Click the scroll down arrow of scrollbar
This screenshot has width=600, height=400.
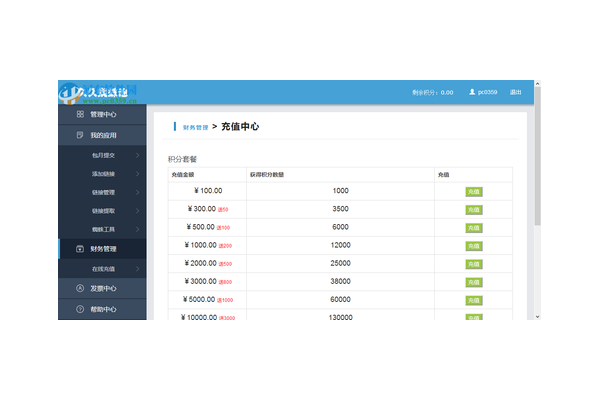[538, 316]
